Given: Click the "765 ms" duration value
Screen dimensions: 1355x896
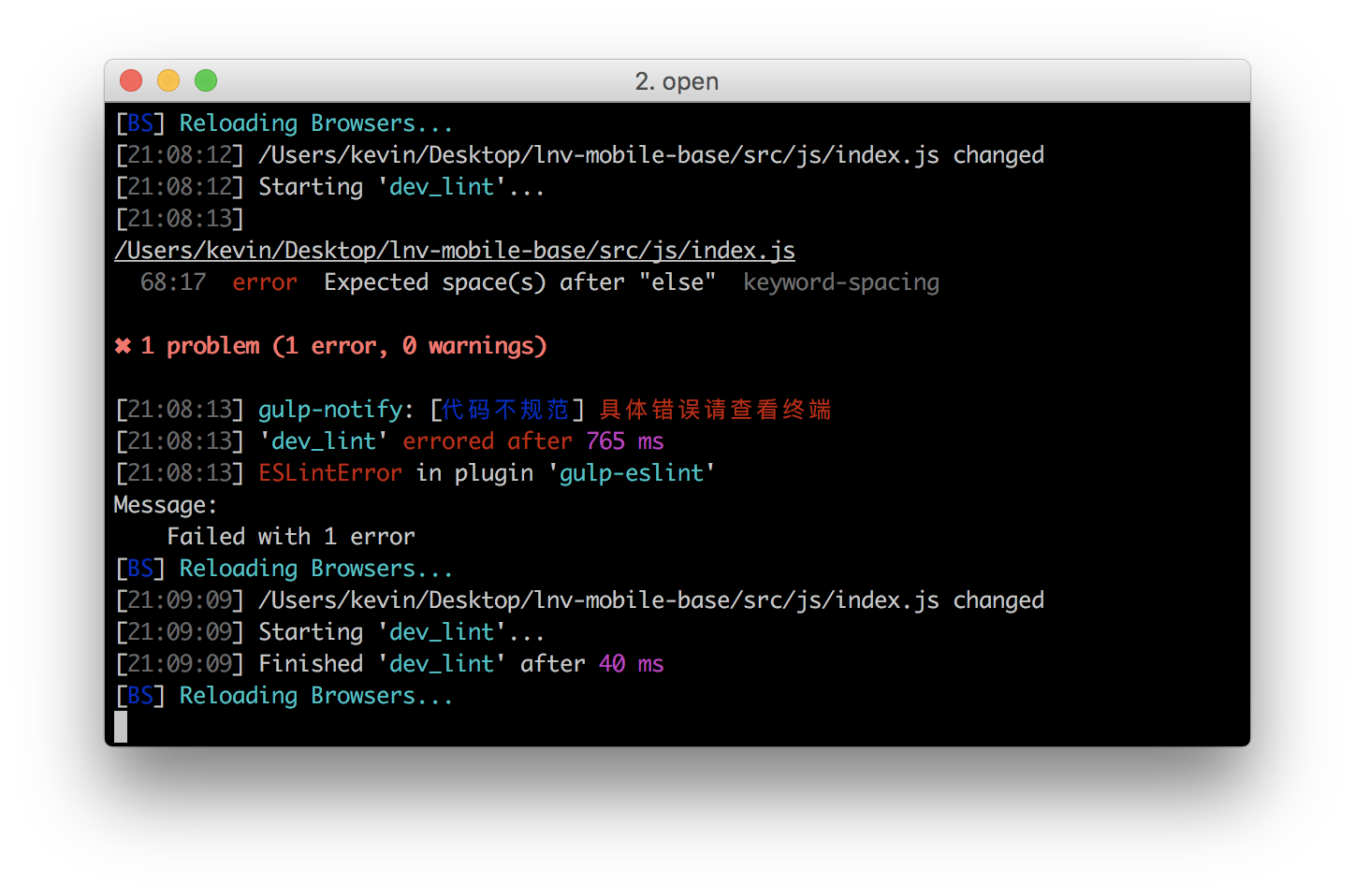Looking at the screenshot, I should pyautogui.click(x=625, y=441).
